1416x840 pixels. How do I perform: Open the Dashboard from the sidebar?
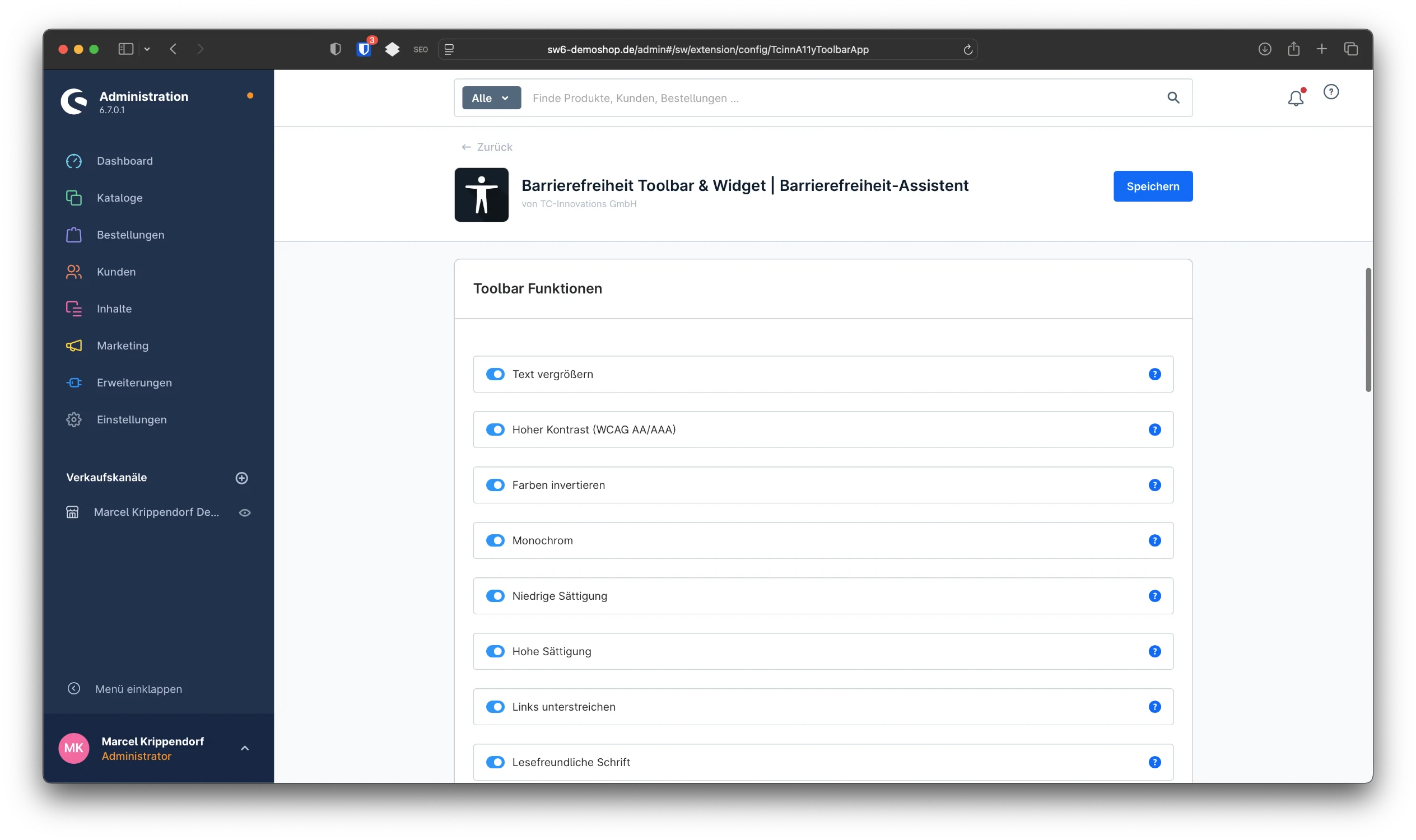click(x=124, y=161)
